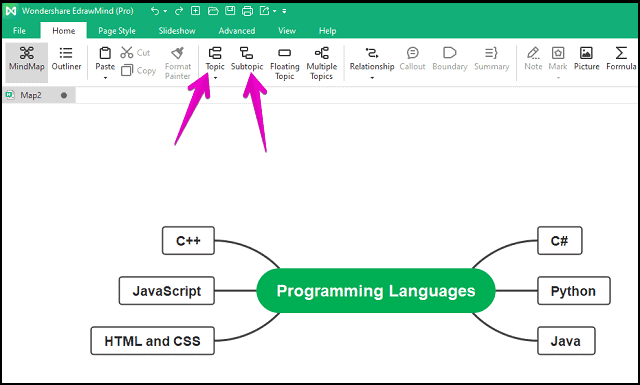Click the New document plus icon
Screen dimensions: 640x385
tap(196, 11)
